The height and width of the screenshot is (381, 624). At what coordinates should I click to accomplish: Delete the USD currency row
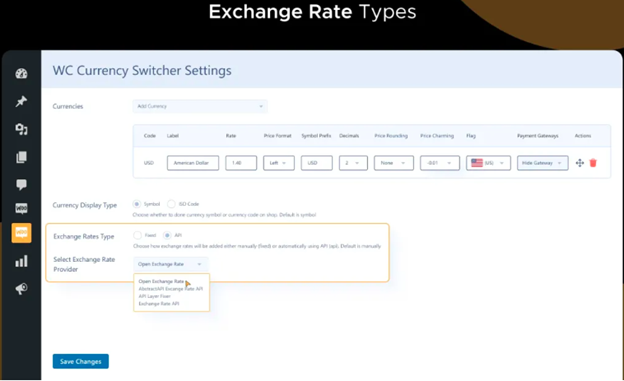593,163
